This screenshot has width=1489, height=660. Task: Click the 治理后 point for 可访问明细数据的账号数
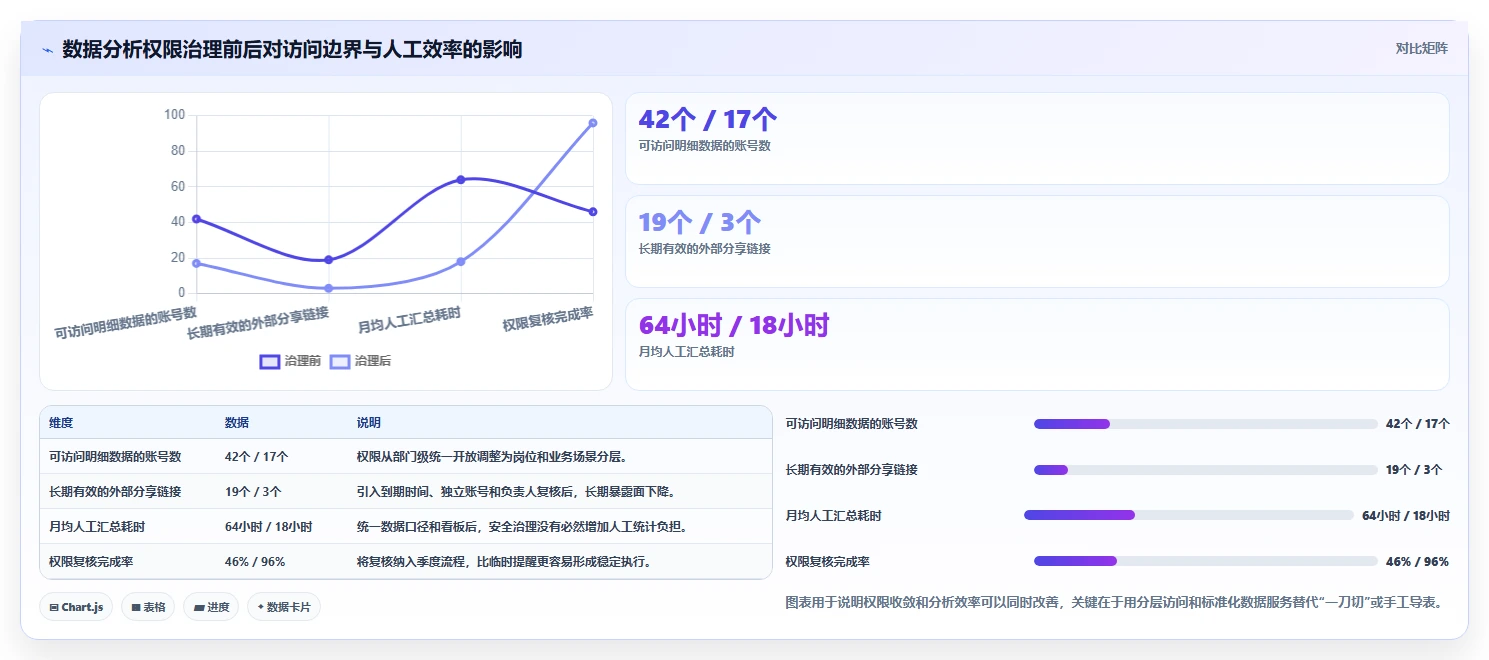point(197,263)
